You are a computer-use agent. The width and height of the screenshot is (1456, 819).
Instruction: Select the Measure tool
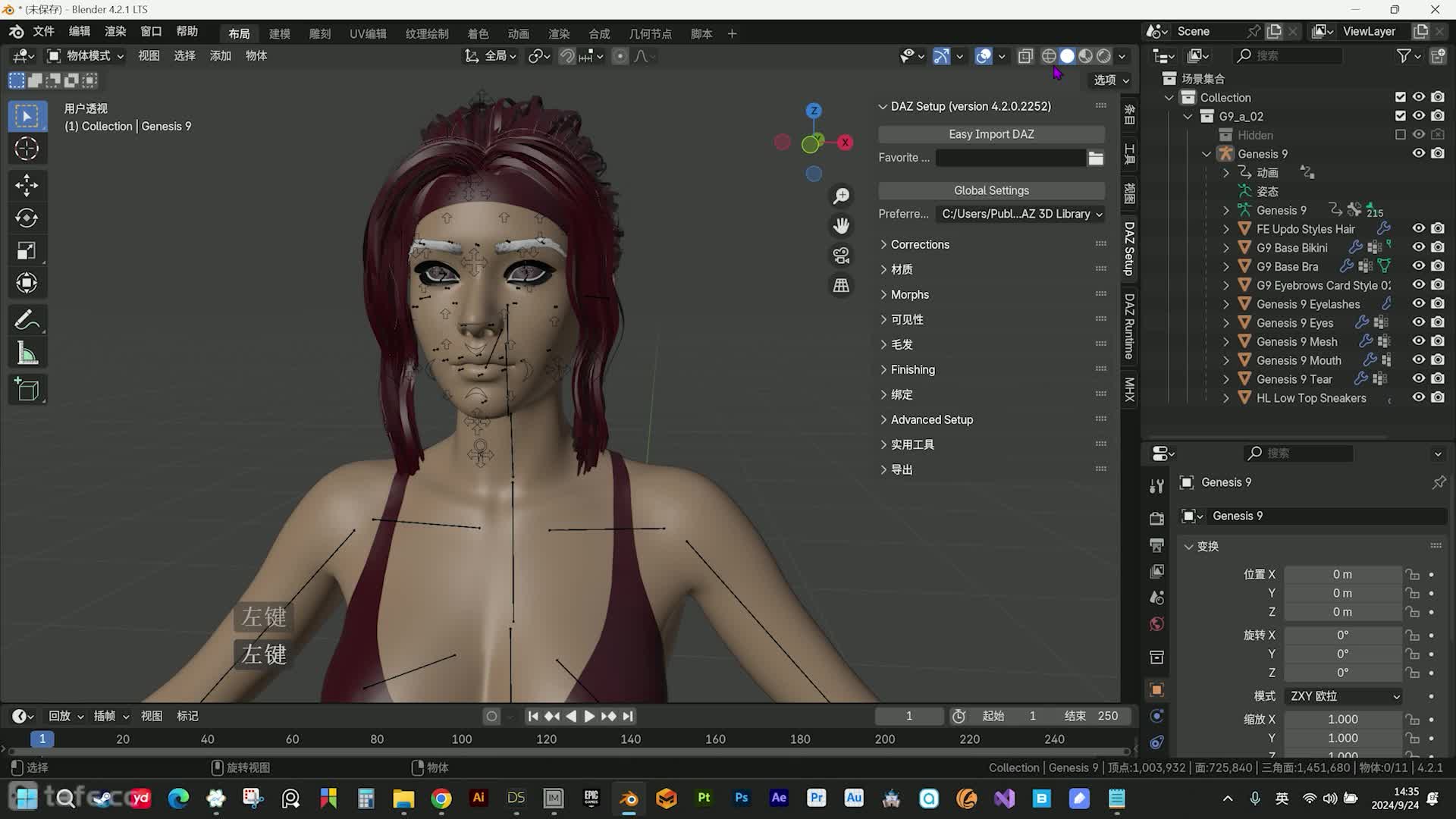pyautogui.click(x=27, y=353)
